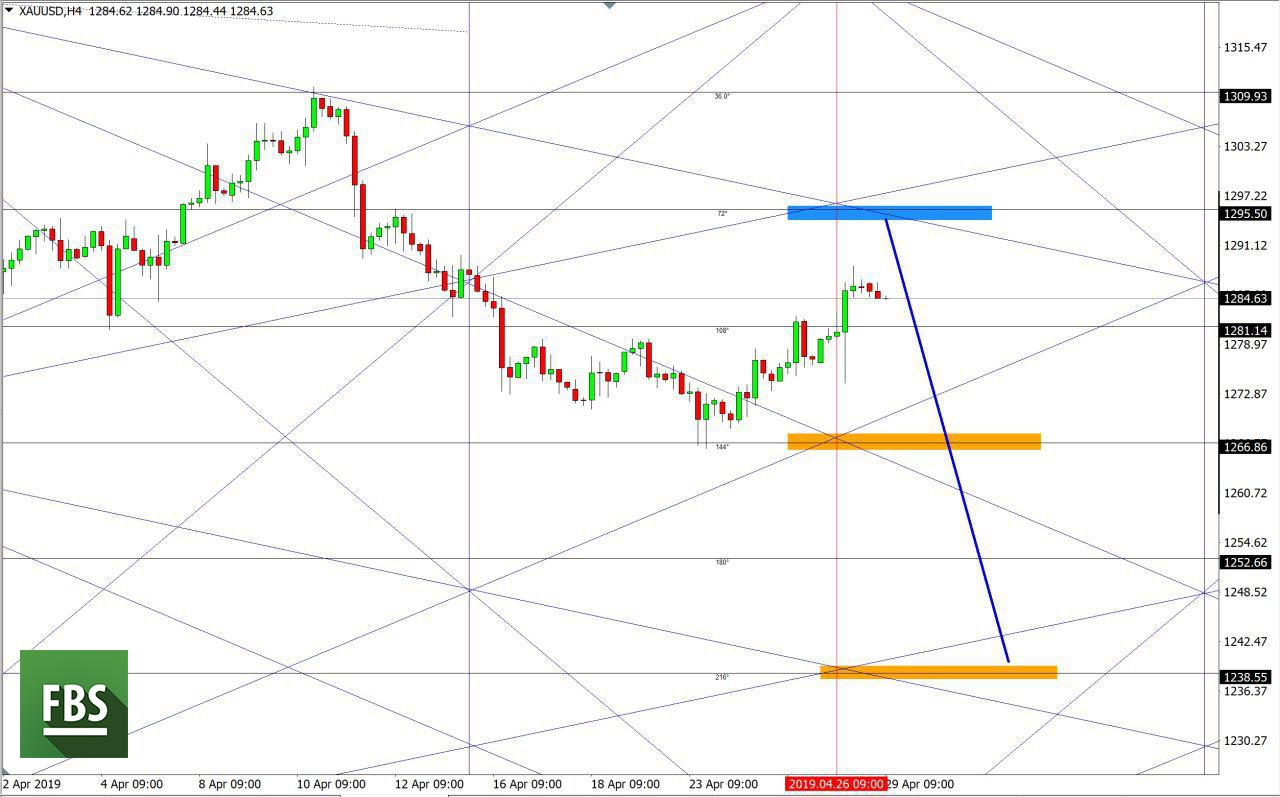The height and width of the screenshot is (797, 1280).
Task: Click the 36.0° Gann angle label
Action: point(722,96)
